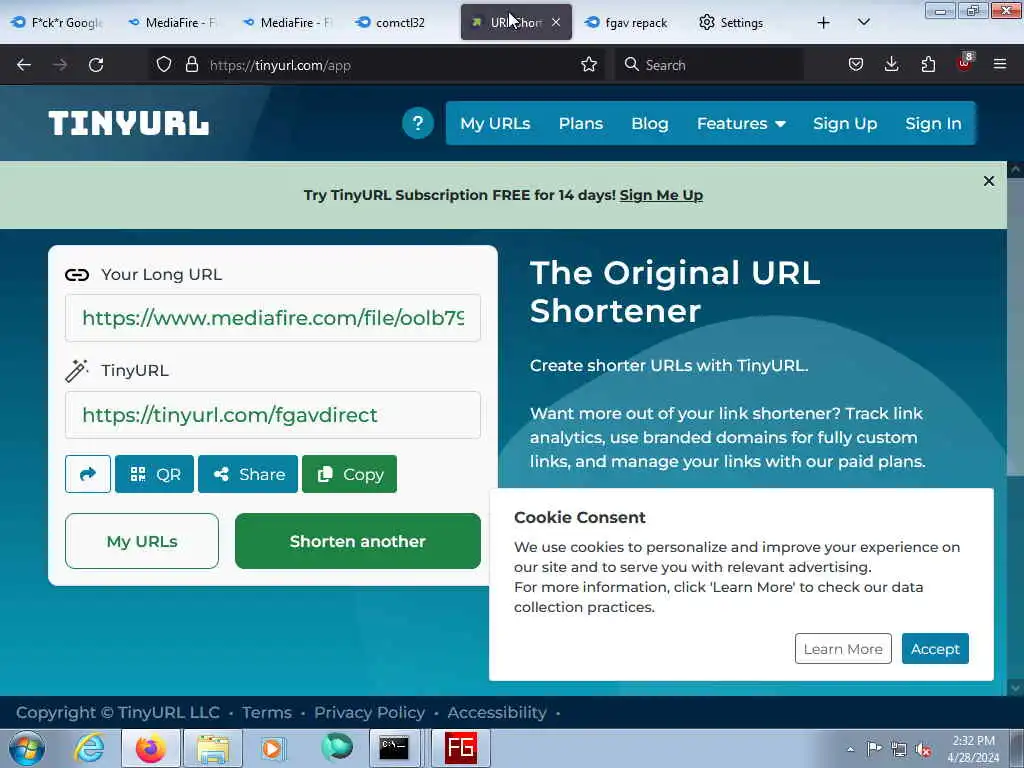
Task: Open the Privacy Policy footer link
Action: point(370,712)
